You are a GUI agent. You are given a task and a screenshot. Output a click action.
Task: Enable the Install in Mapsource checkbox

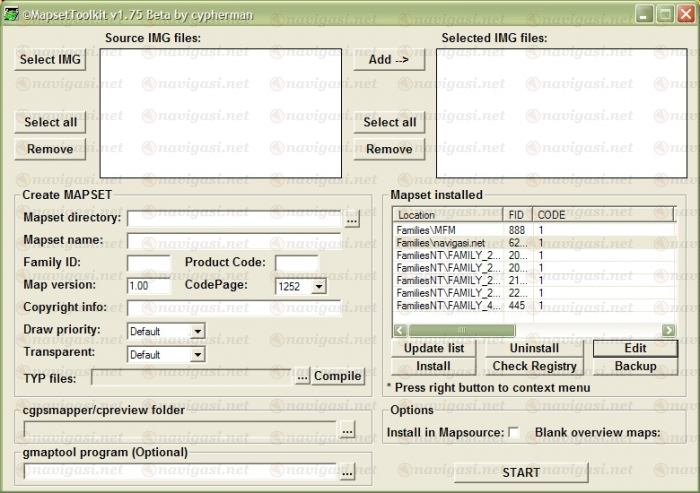(x=513, y=432)
